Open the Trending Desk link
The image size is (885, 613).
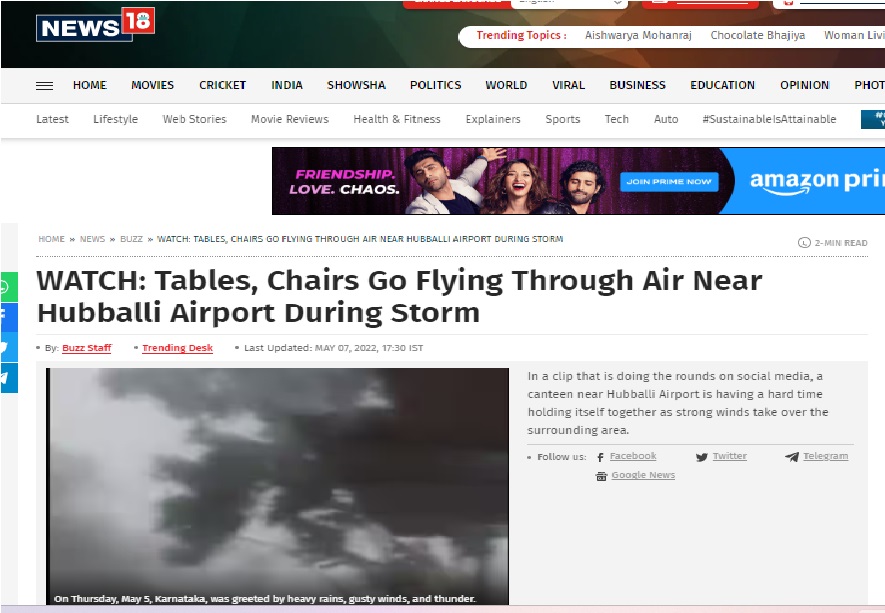pyautogui.click(x=177, y=348)
